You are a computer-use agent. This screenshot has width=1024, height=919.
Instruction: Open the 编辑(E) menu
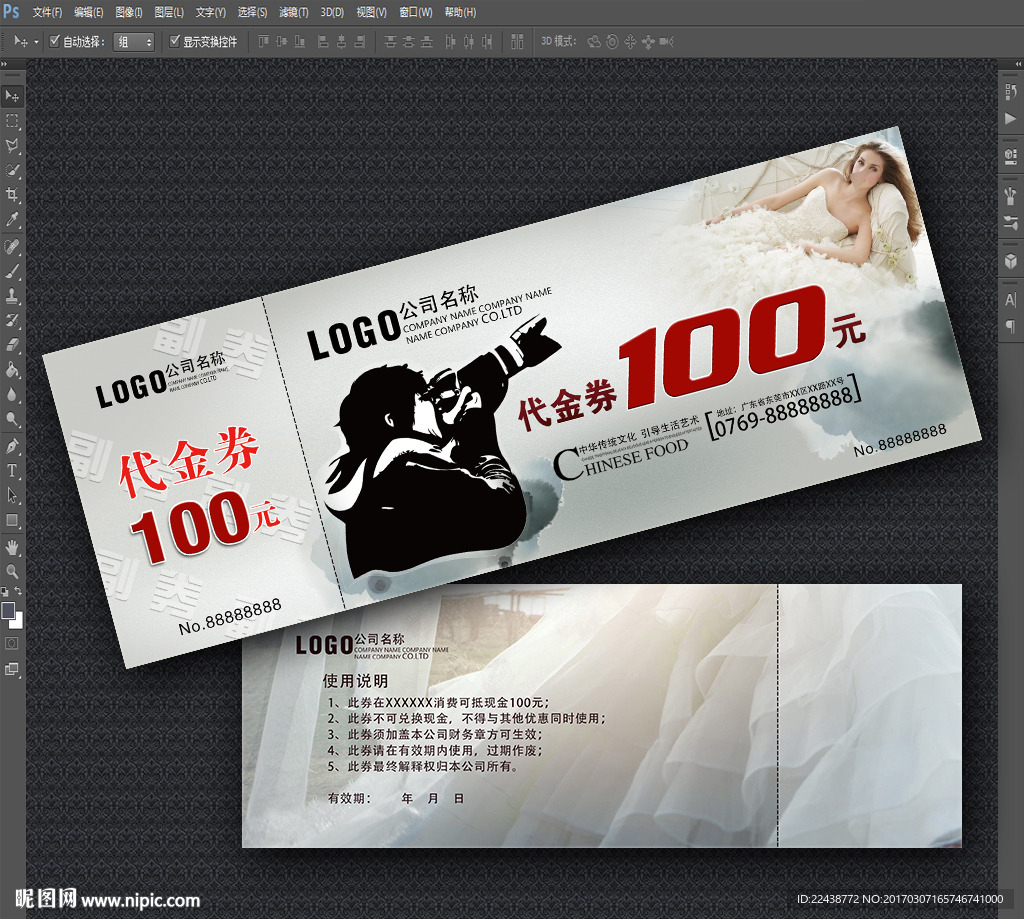click(x=88, y=12)
